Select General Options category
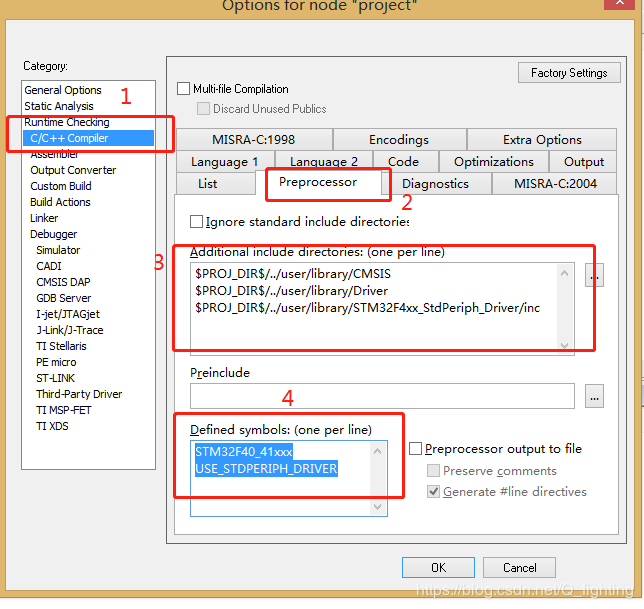The image size is (644, 609). click(x=63, y=90)
